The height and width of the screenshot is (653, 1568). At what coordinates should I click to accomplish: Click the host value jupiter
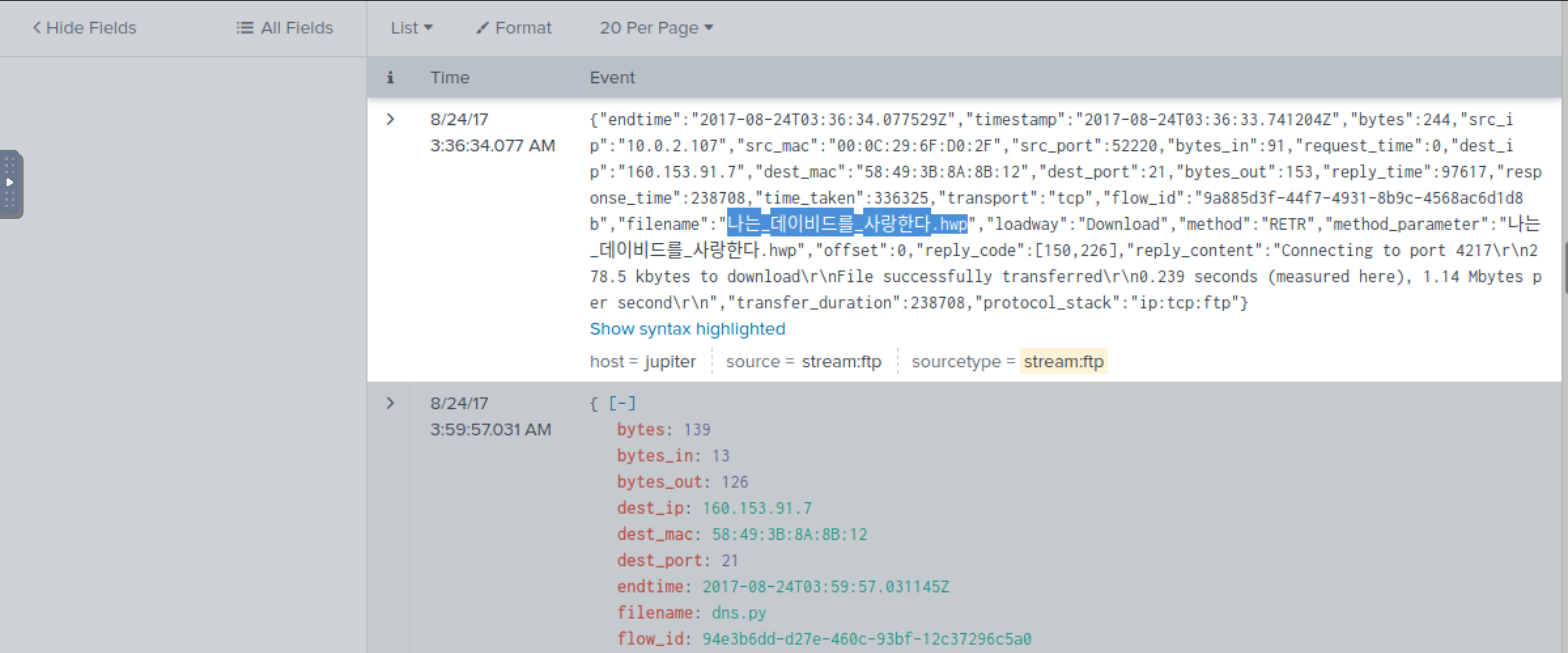click(x=670, y=362)
